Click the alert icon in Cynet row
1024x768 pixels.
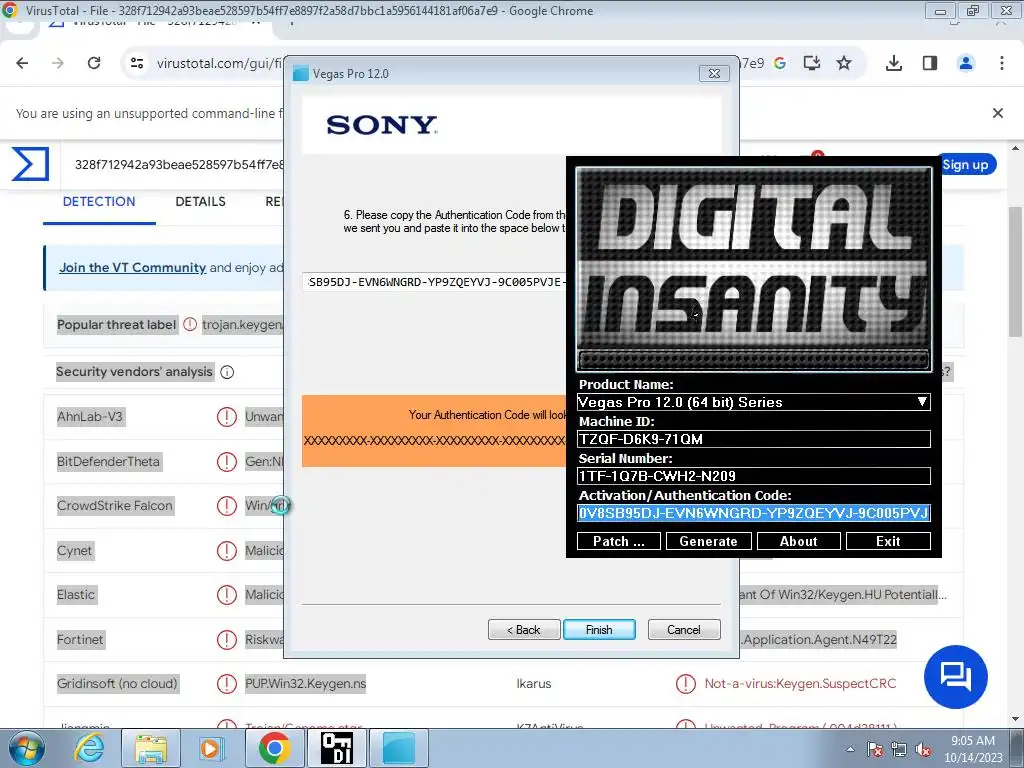click(x=227, y=551)
